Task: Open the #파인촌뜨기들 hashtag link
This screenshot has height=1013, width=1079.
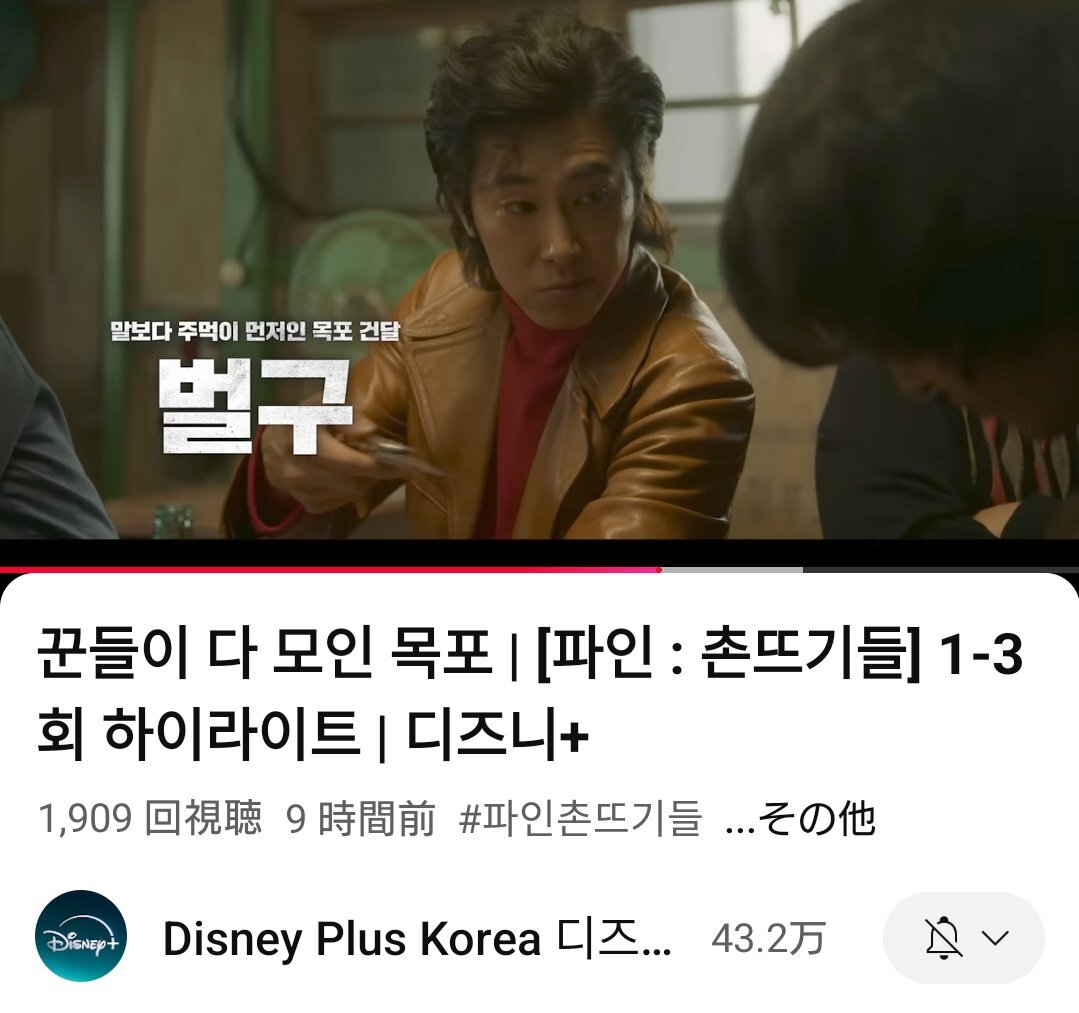Action: tap(580, 818)
